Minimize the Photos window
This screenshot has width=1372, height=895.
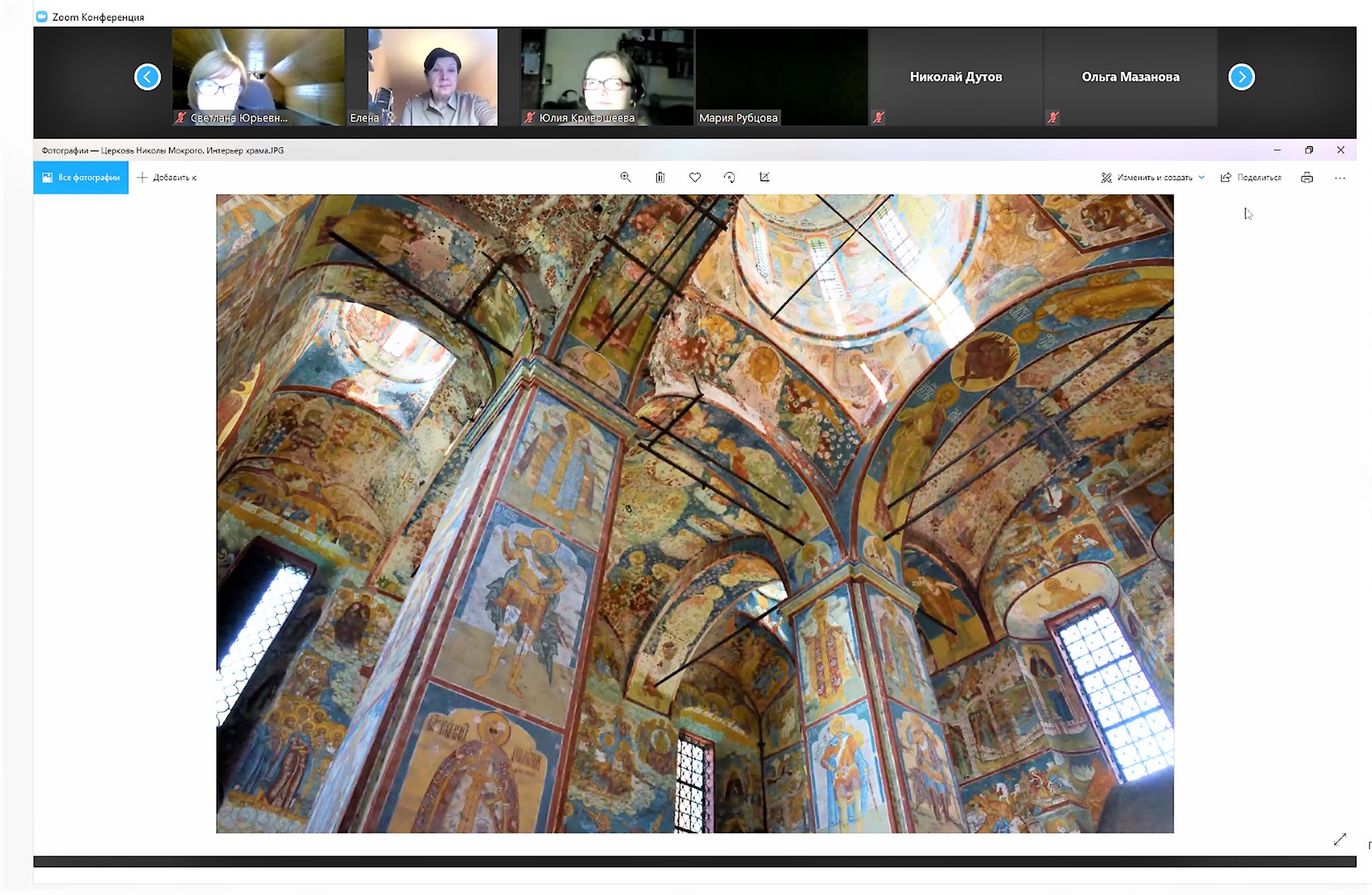(x=1278, y=150)
